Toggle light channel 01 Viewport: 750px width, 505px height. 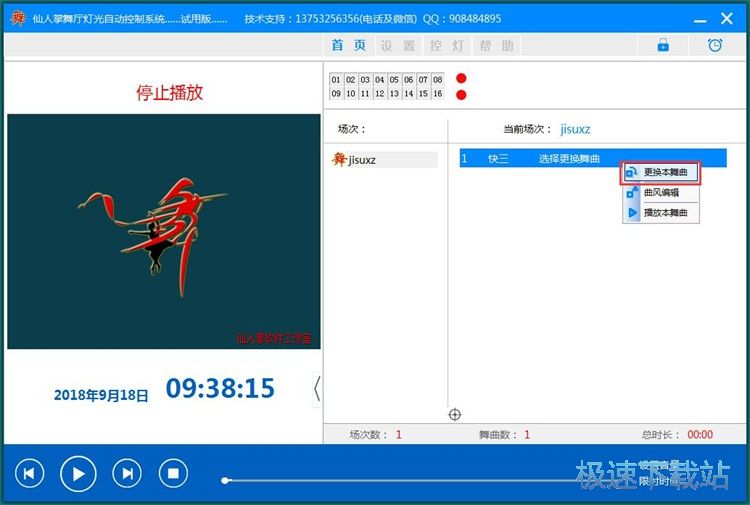tap(336, 79)
